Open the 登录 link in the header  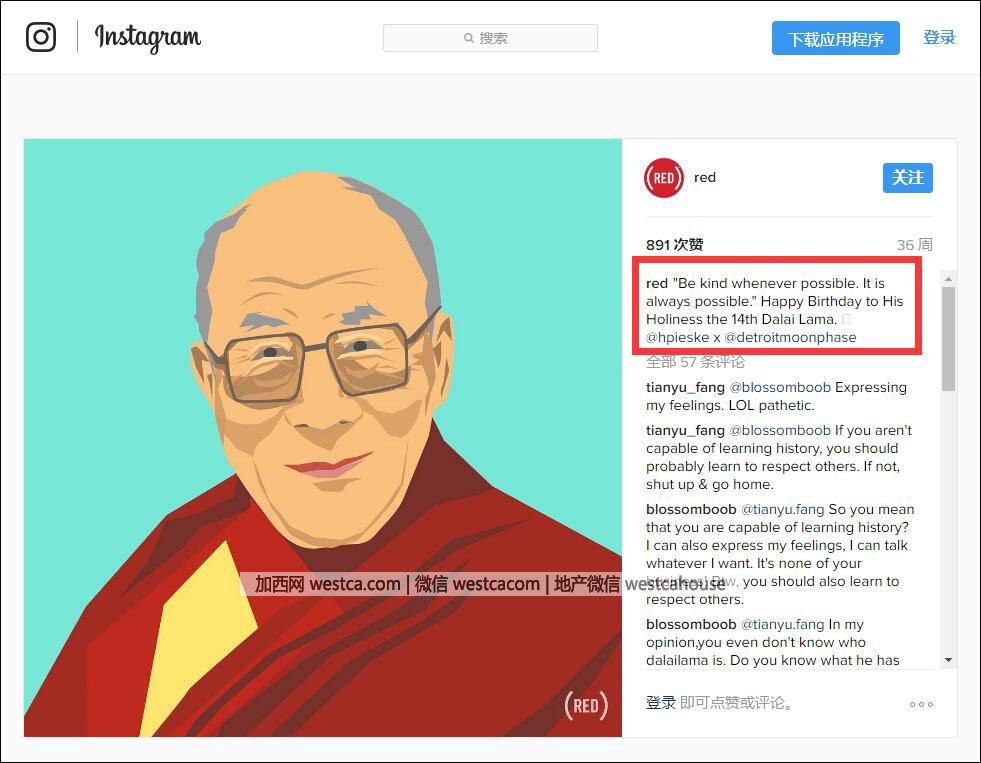[x=939, y=38]
